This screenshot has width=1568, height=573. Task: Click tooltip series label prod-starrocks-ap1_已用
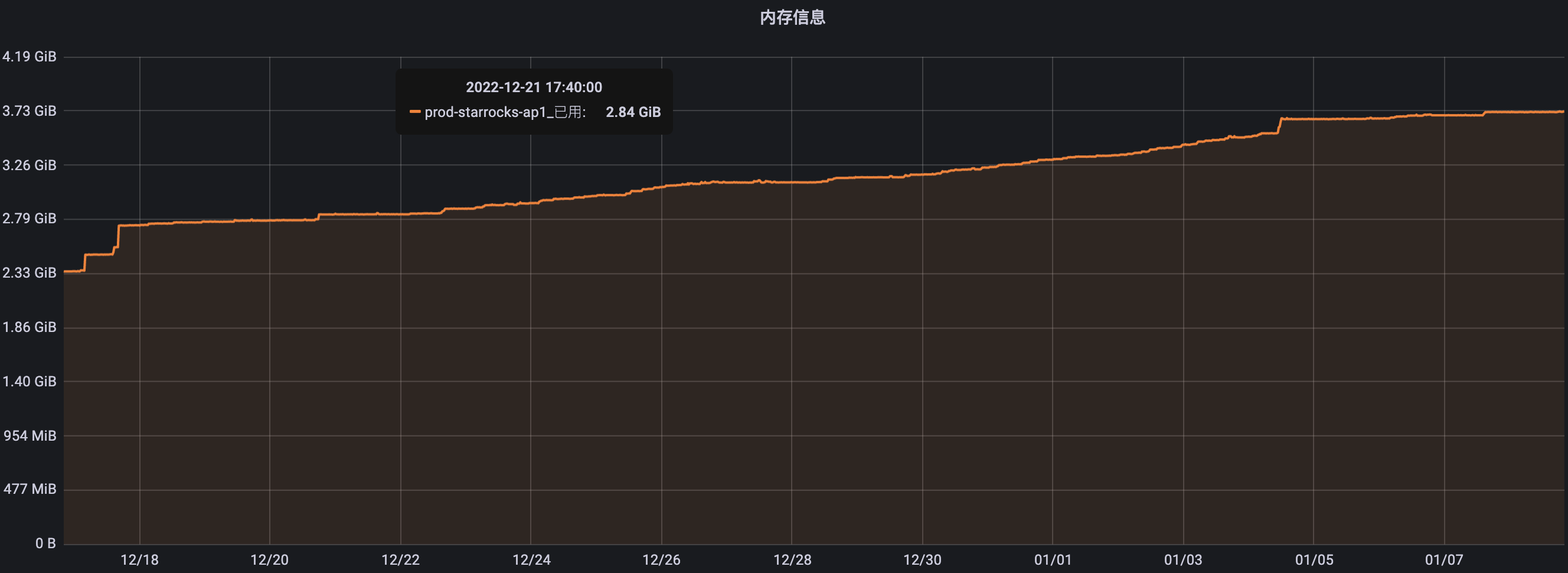point(505,112)
